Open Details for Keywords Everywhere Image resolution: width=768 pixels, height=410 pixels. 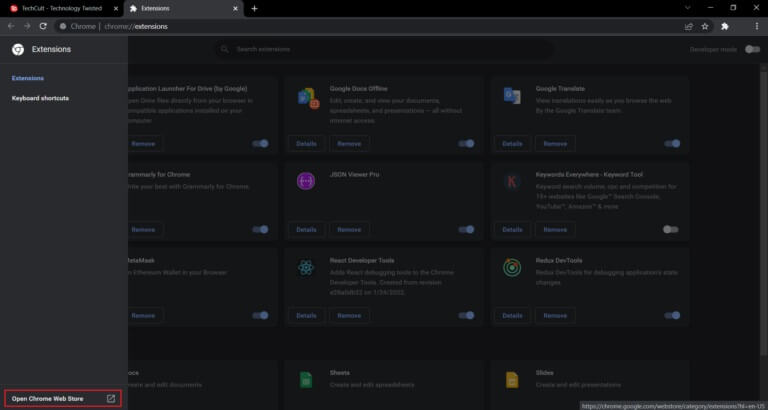point(512,229)
